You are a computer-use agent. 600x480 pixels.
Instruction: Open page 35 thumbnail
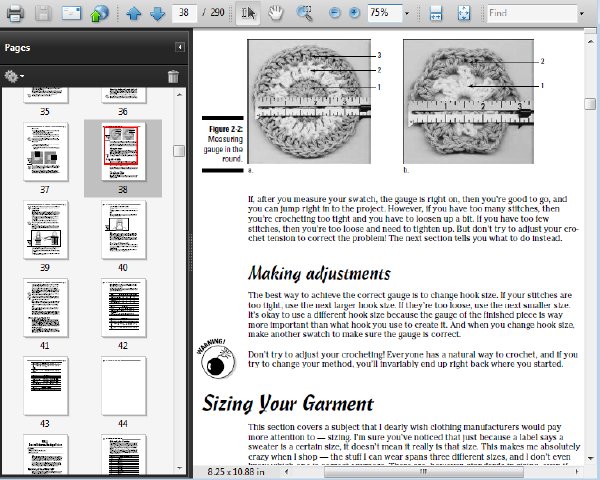click(x=46, y=95)
